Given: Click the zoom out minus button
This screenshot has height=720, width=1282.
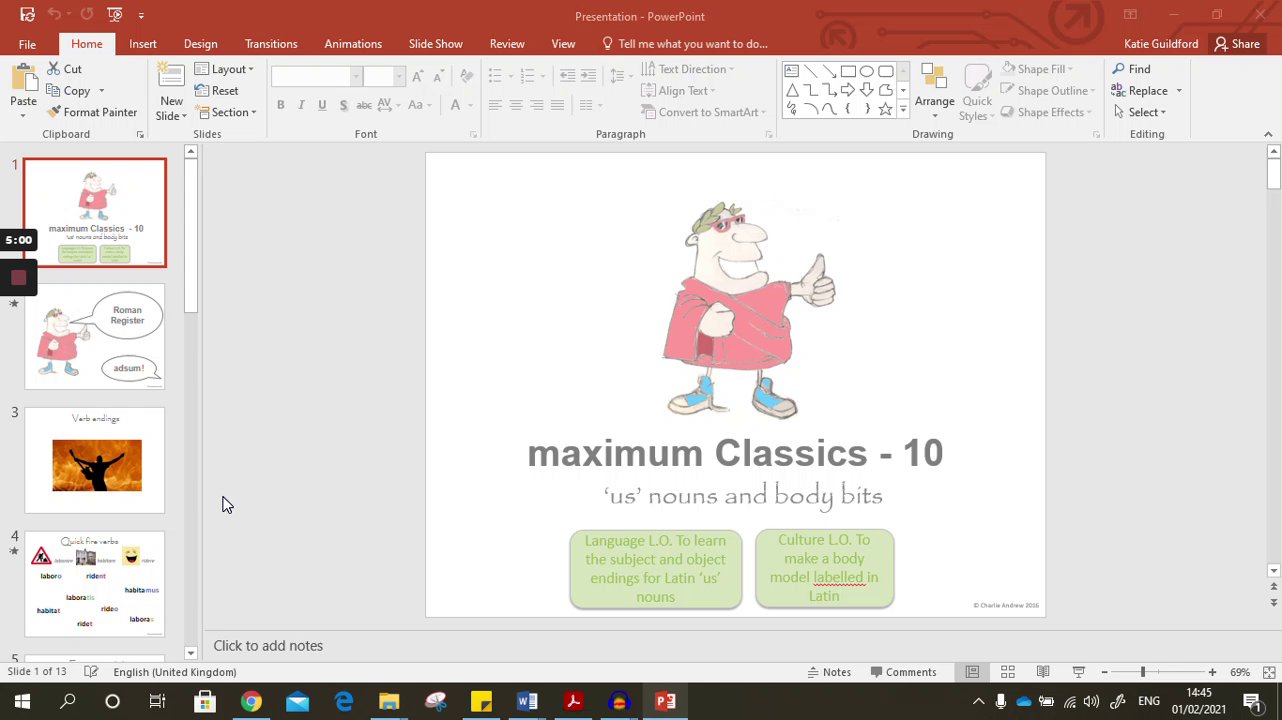Looking at the screenshot, I should click(x=1104, y=672).
